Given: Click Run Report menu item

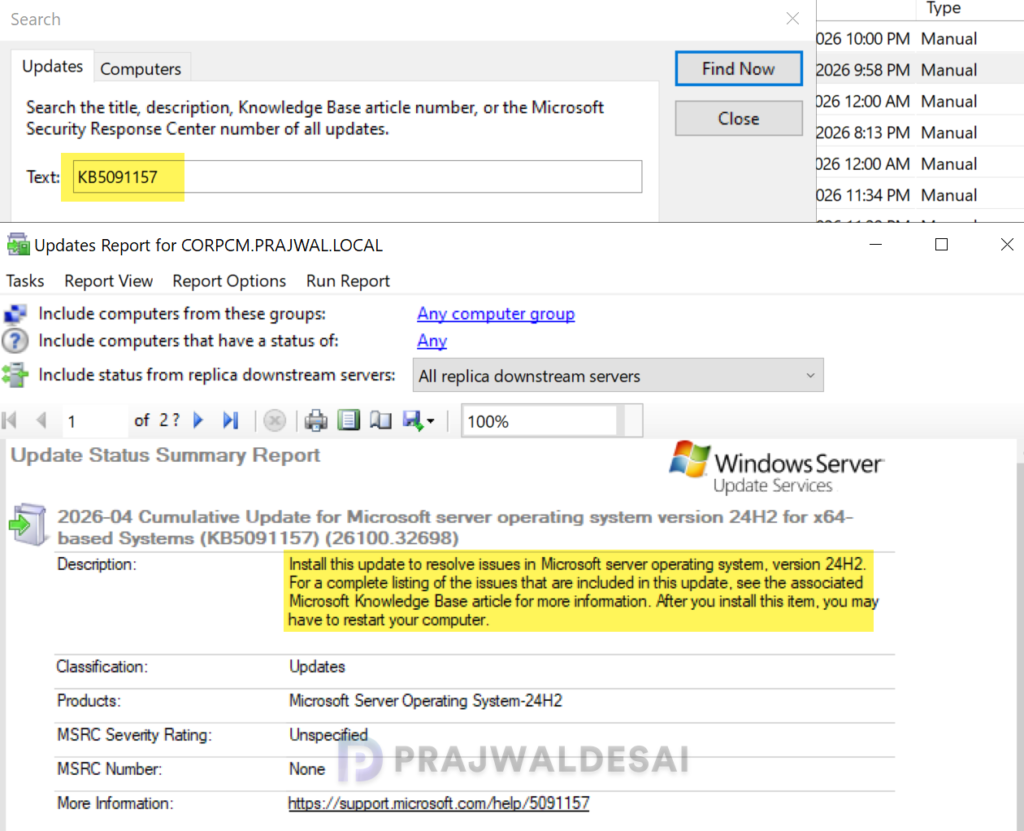Looking at the screenshot, I should [348, 281].
